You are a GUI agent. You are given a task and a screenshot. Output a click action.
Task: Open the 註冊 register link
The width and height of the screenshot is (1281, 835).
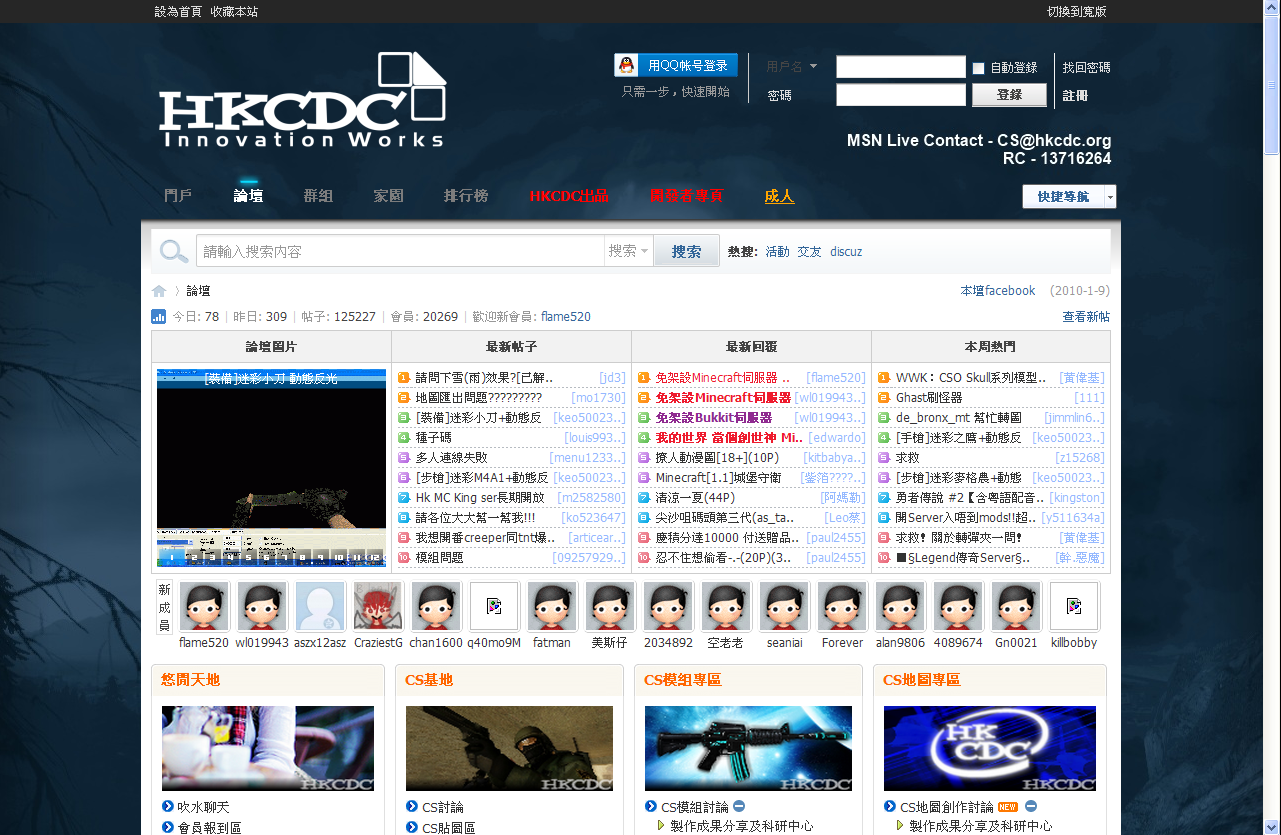pyautogui.click(x=1075, y=96)
